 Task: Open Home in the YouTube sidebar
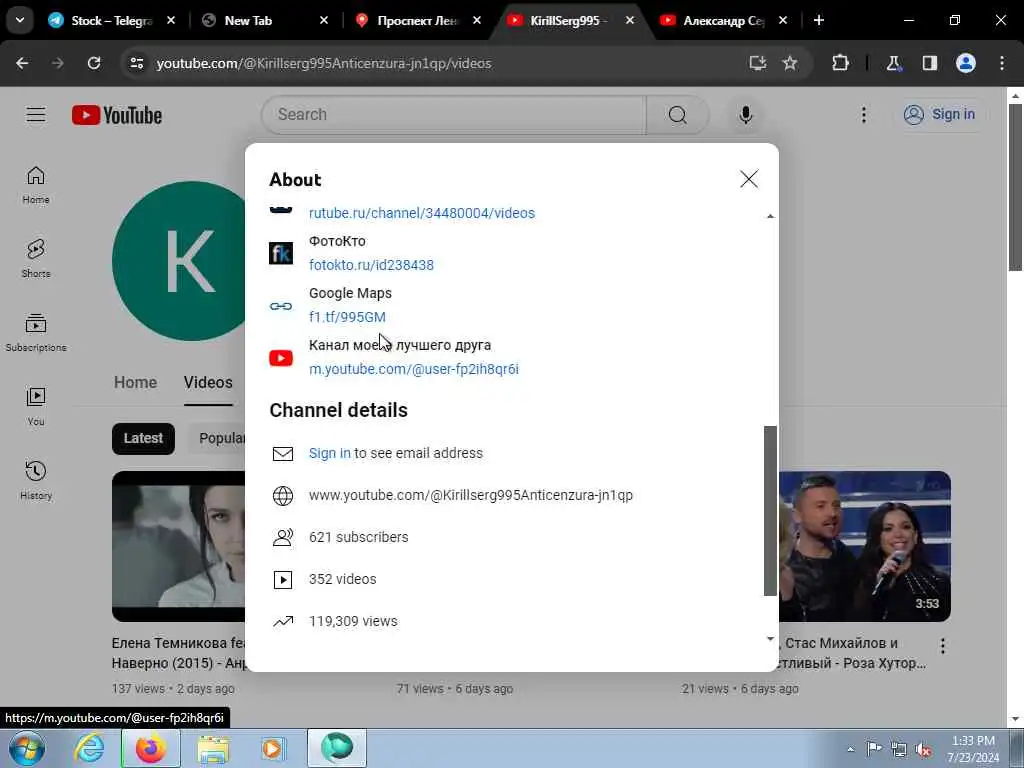(x=36, y=185)
